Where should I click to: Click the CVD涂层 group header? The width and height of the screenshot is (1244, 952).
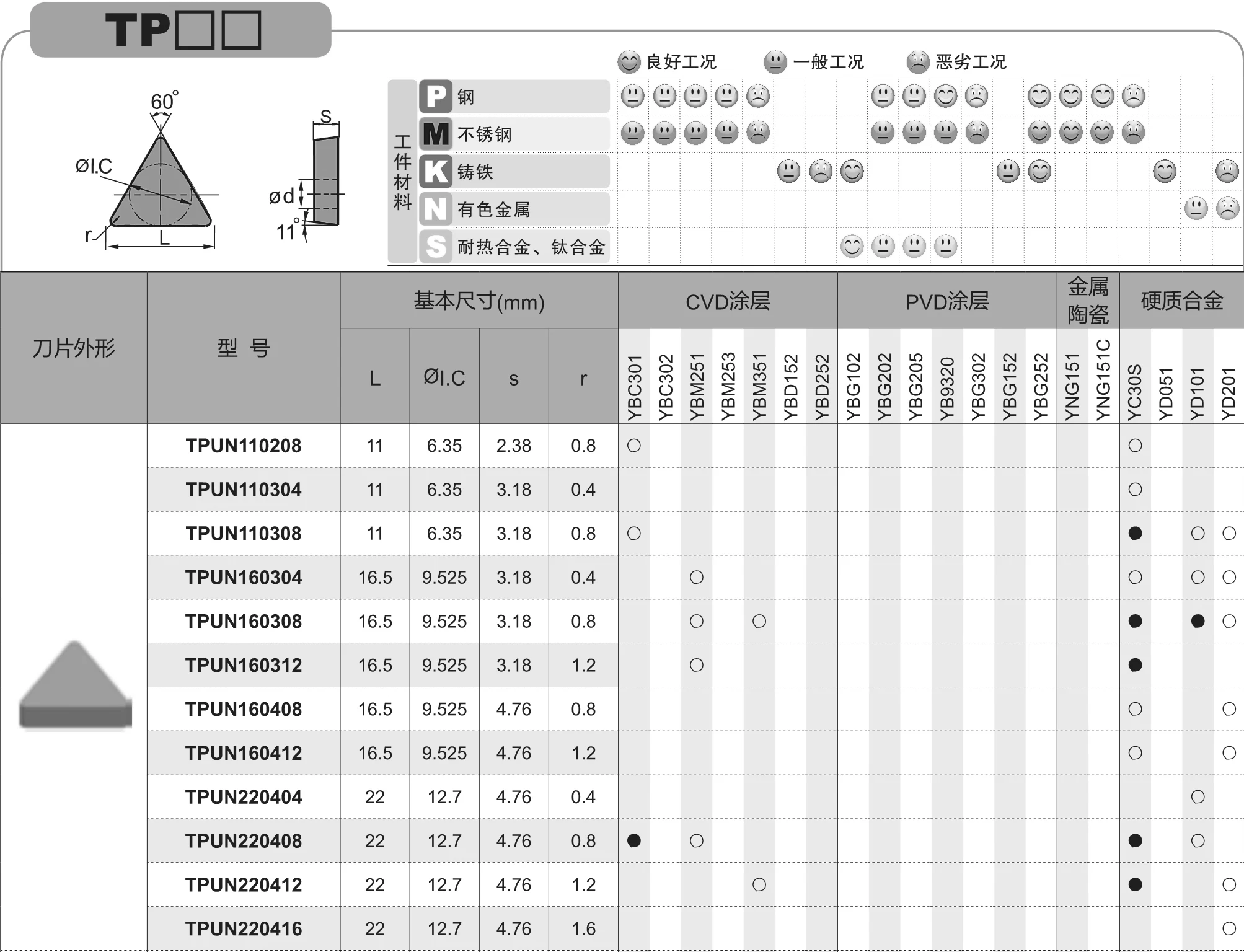click(728, 301)
